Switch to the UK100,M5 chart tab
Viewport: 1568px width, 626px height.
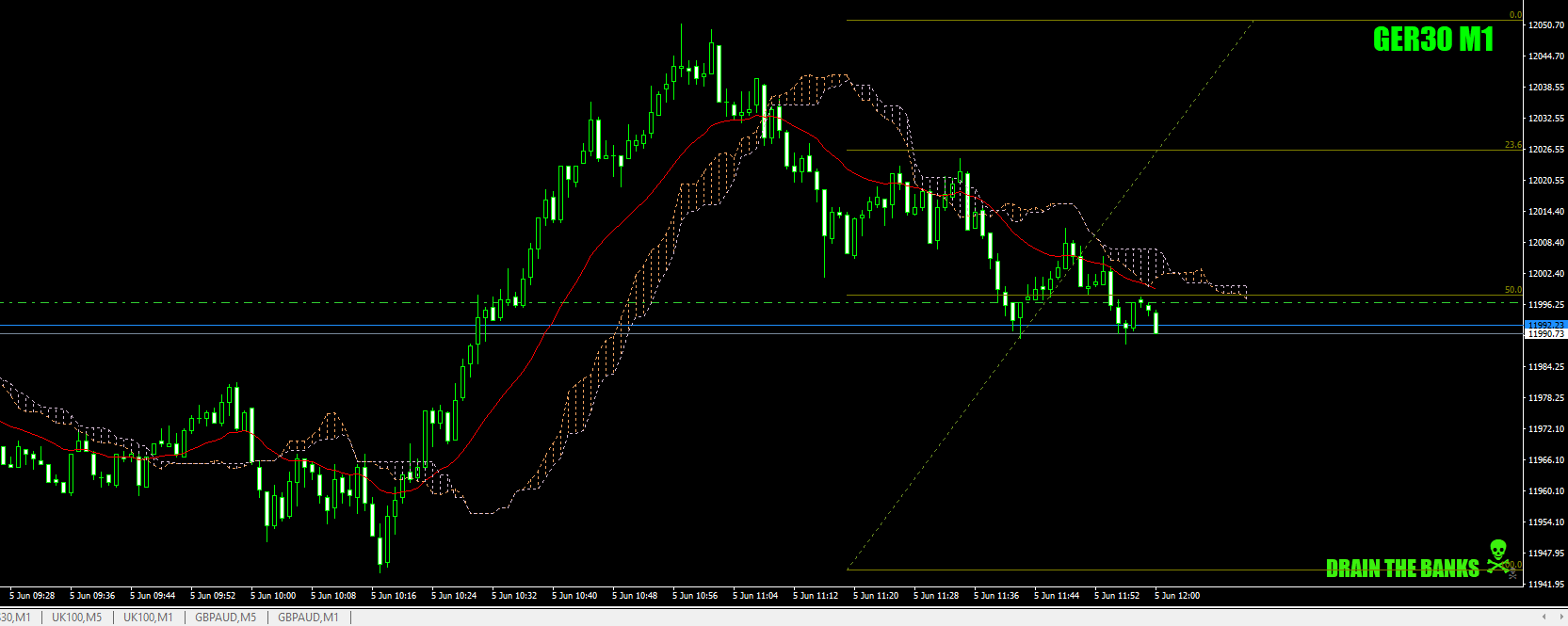pos(76,618)
